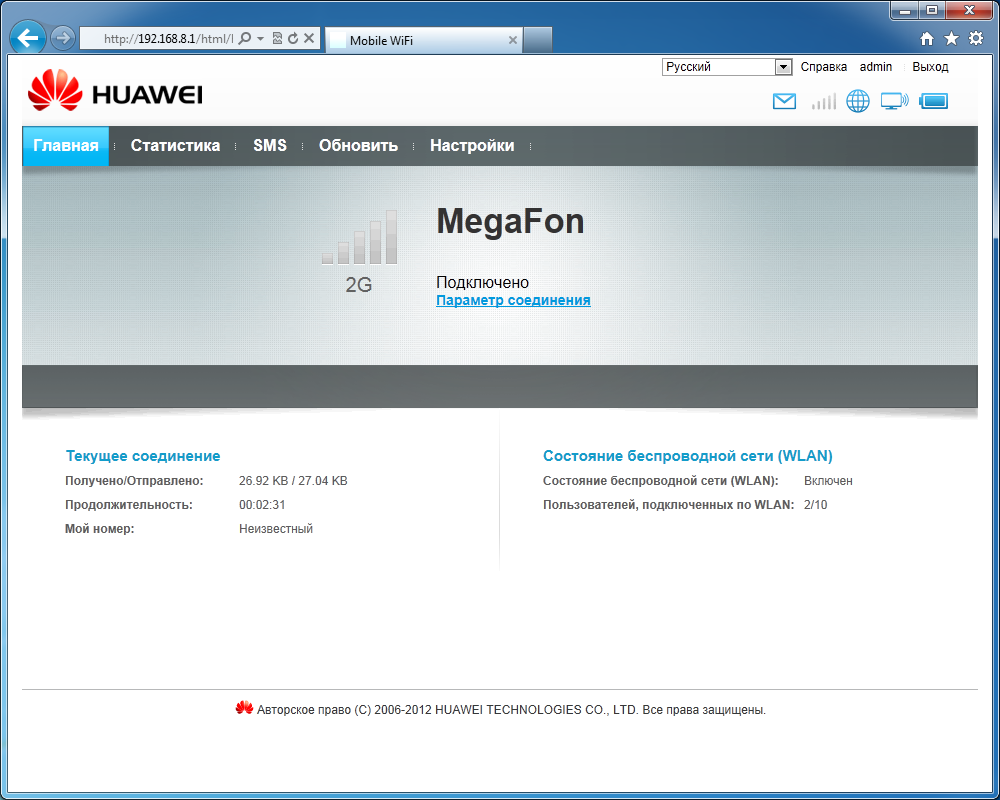1000x800 pixels.
Task: Go back with browser back arrow
Action: click(x=27, y=38)
